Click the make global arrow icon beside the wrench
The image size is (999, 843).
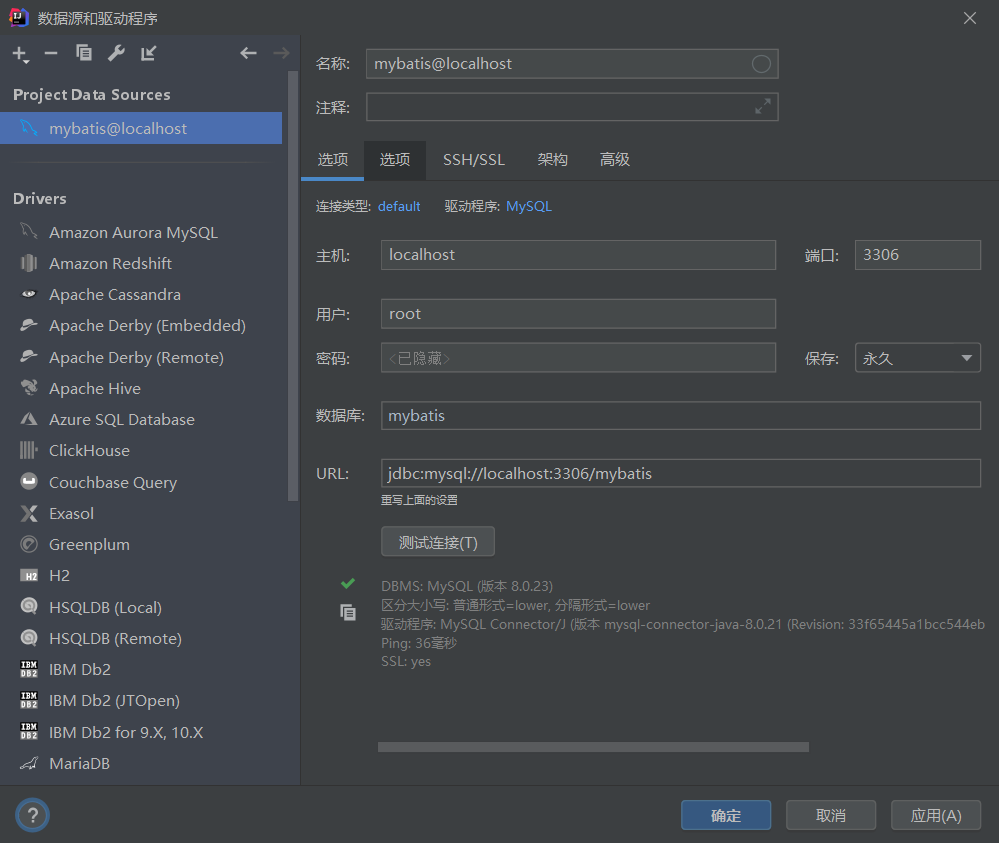coord(148,54)
